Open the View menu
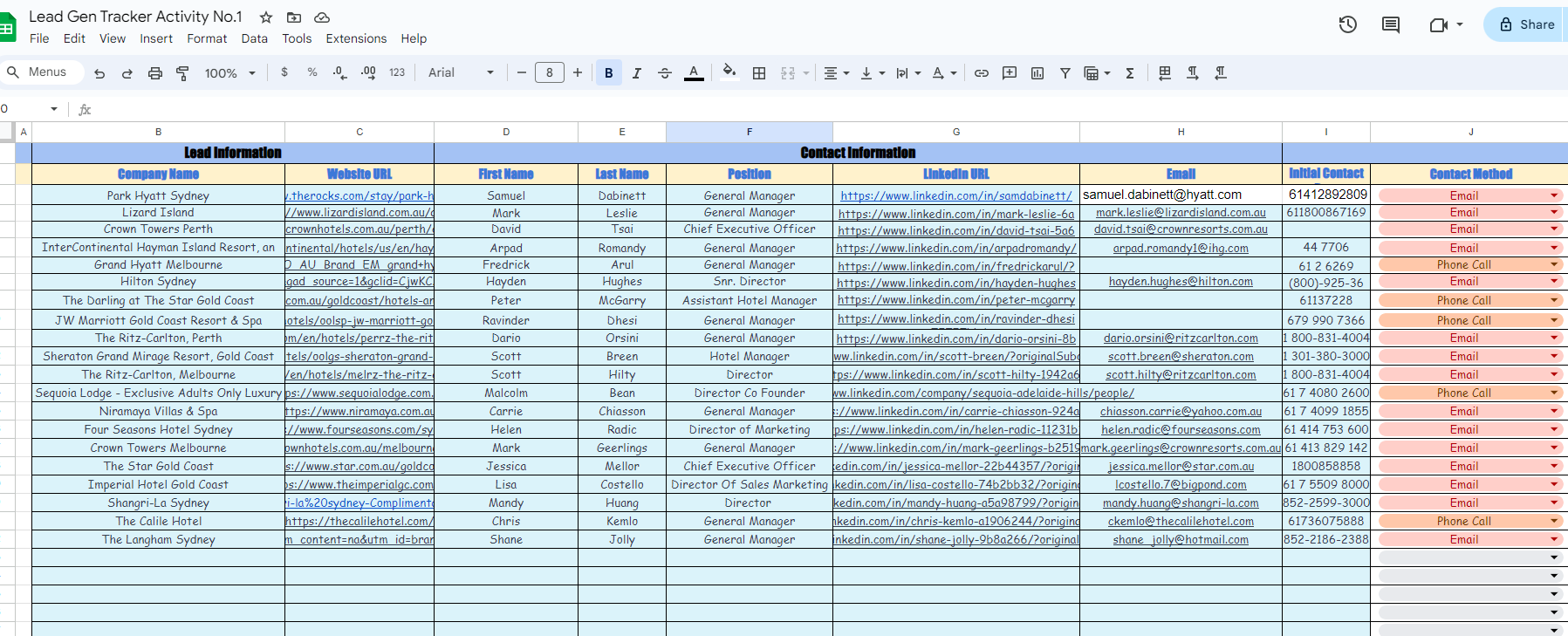 (x=113, y=38)
